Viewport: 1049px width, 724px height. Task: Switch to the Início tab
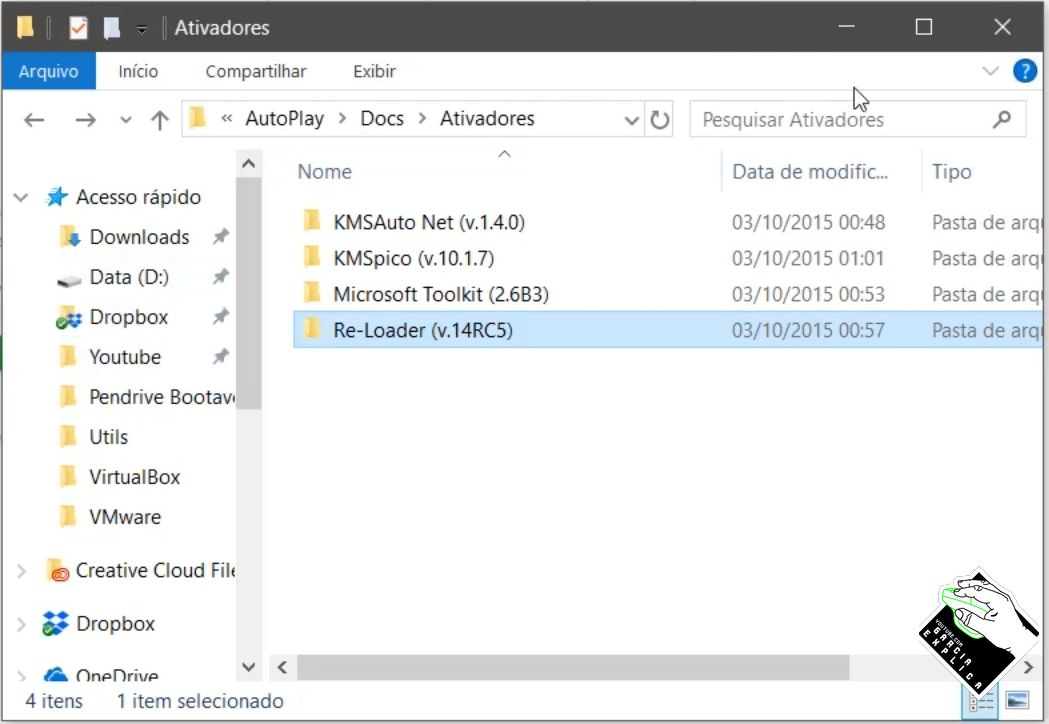point(138,71)
